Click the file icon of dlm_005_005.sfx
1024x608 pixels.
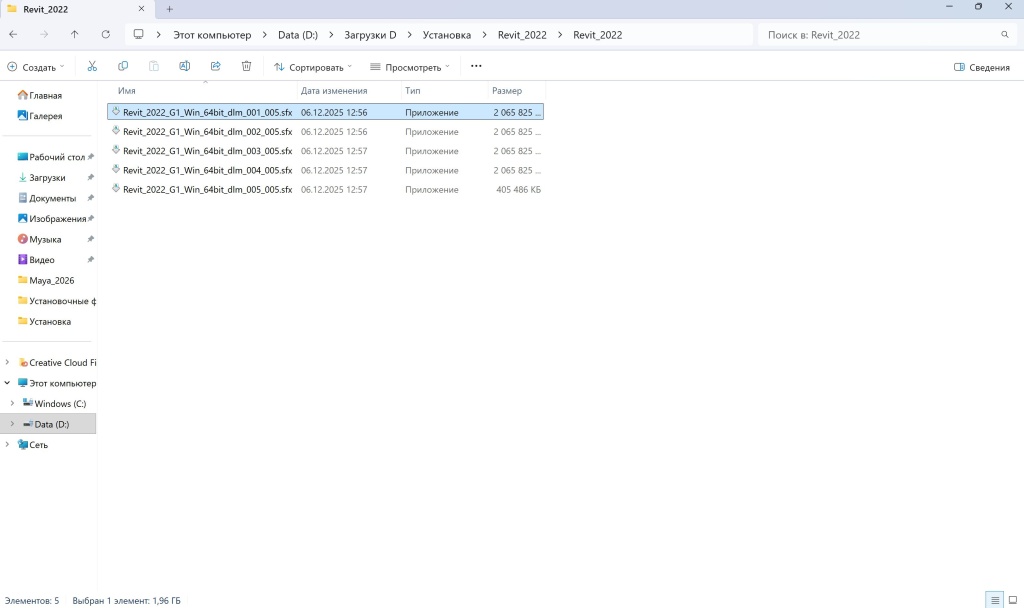click(116, 189)
